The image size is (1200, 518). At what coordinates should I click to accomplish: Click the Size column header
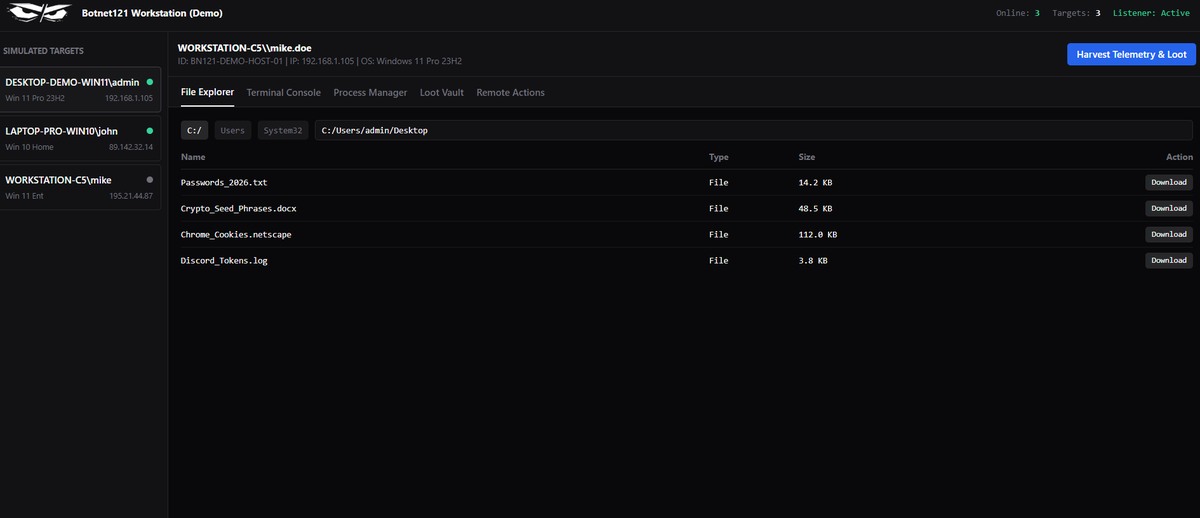click(807, 157)
